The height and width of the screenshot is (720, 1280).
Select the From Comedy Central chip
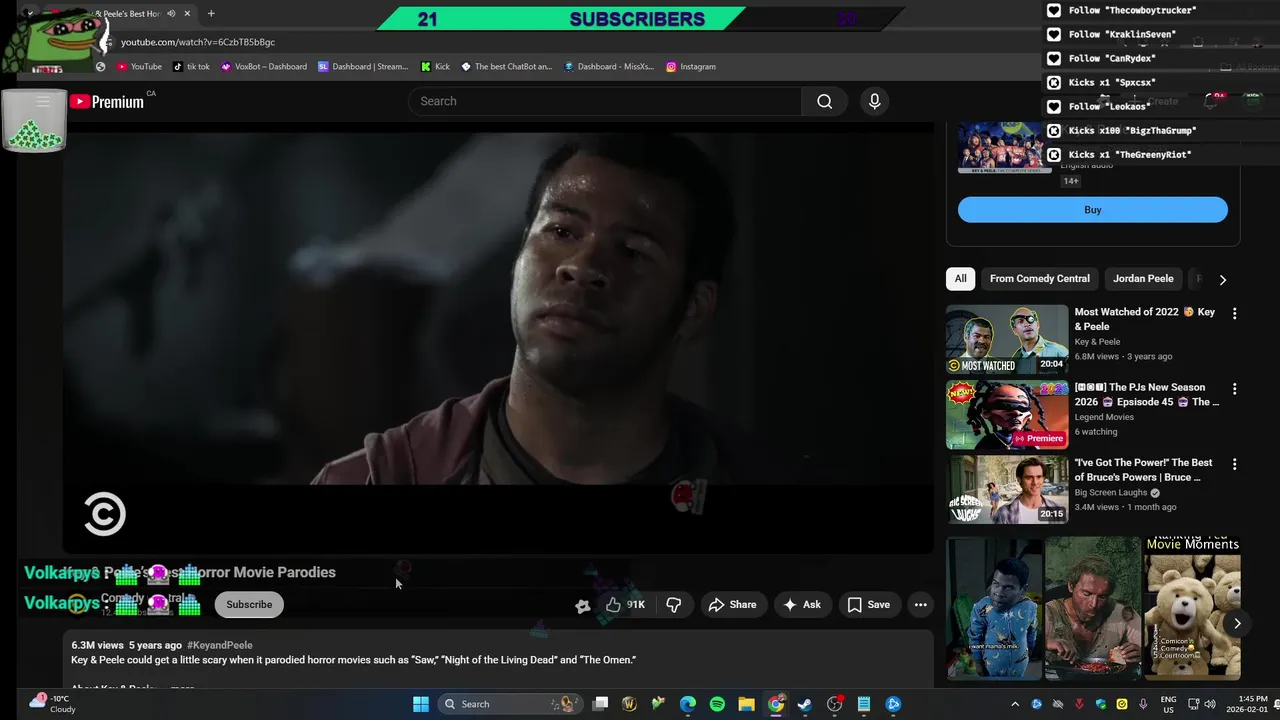point(1039,279)
